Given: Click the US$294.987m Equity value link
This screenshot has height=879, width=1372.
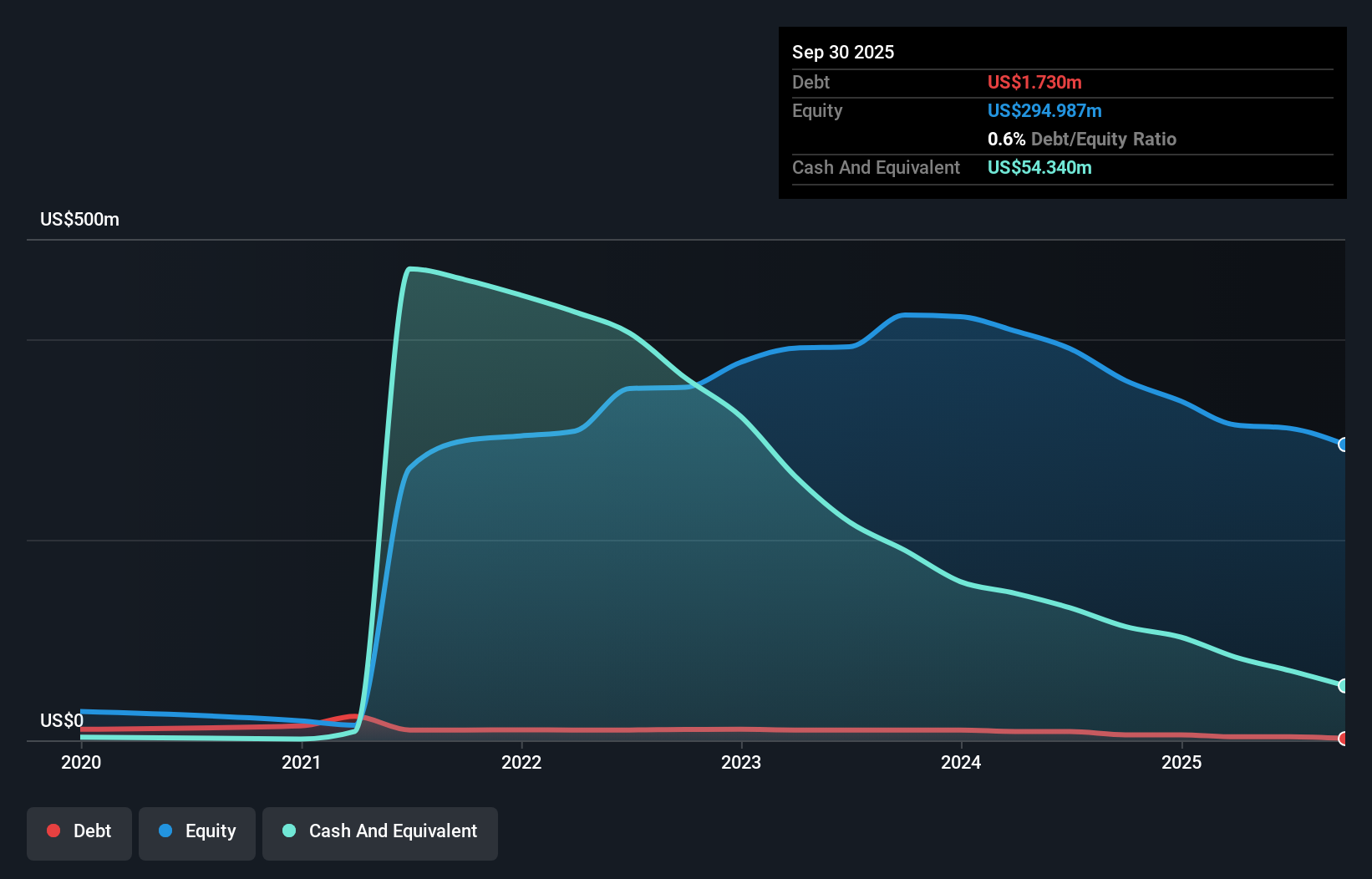Looking at the screenshot, I should 1044,110.
